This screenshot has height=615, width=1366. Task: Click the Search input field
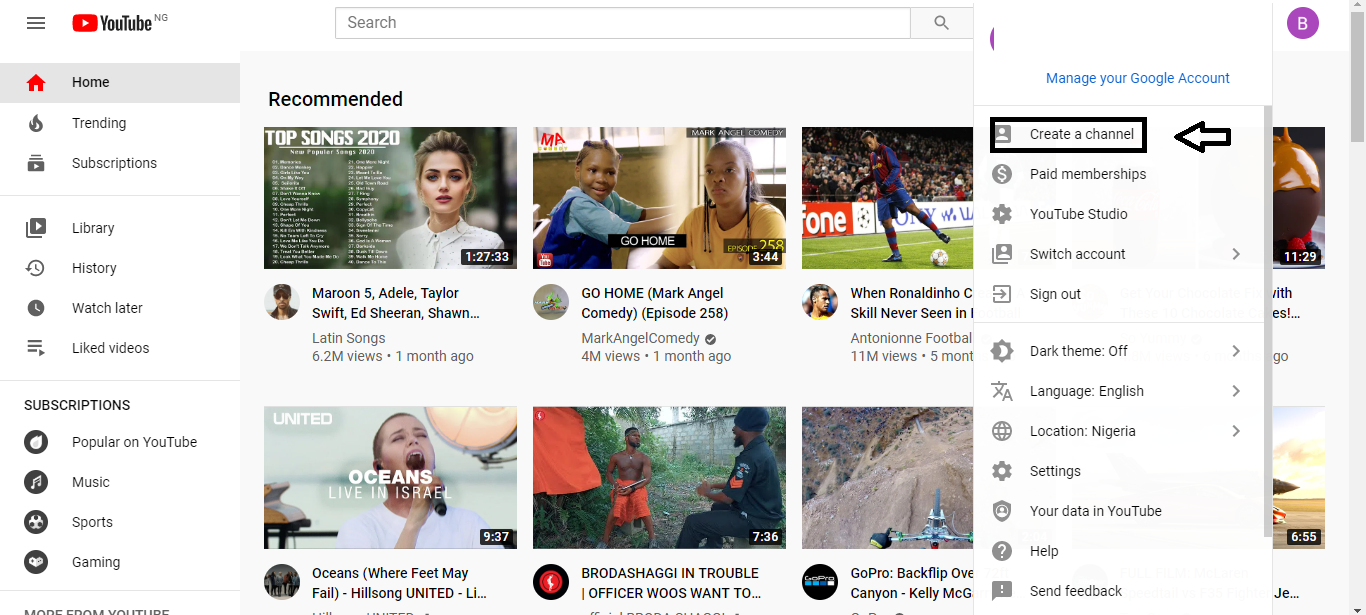point(623,23)
